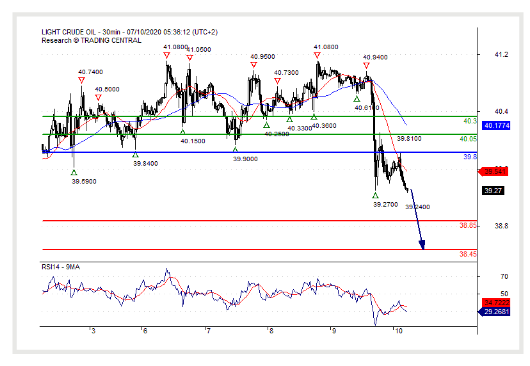The image size is (530, 366).
Task: Click the date axis label 8
Action: (271, 331)
